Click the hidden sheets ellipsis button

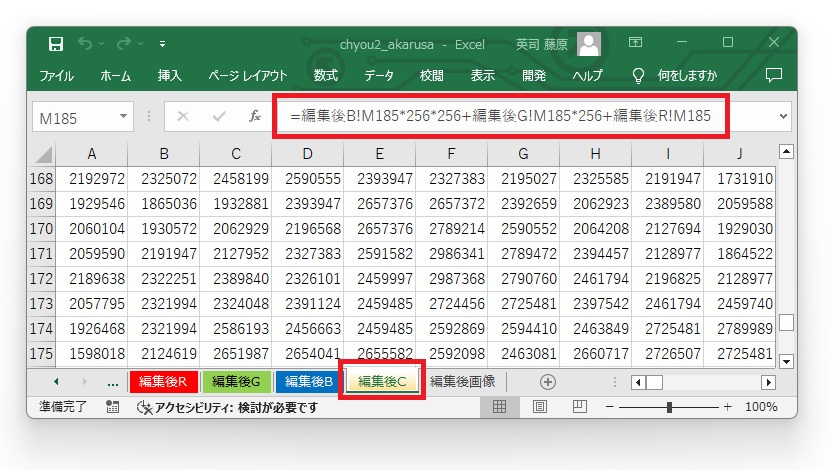[x=113, y=383]
